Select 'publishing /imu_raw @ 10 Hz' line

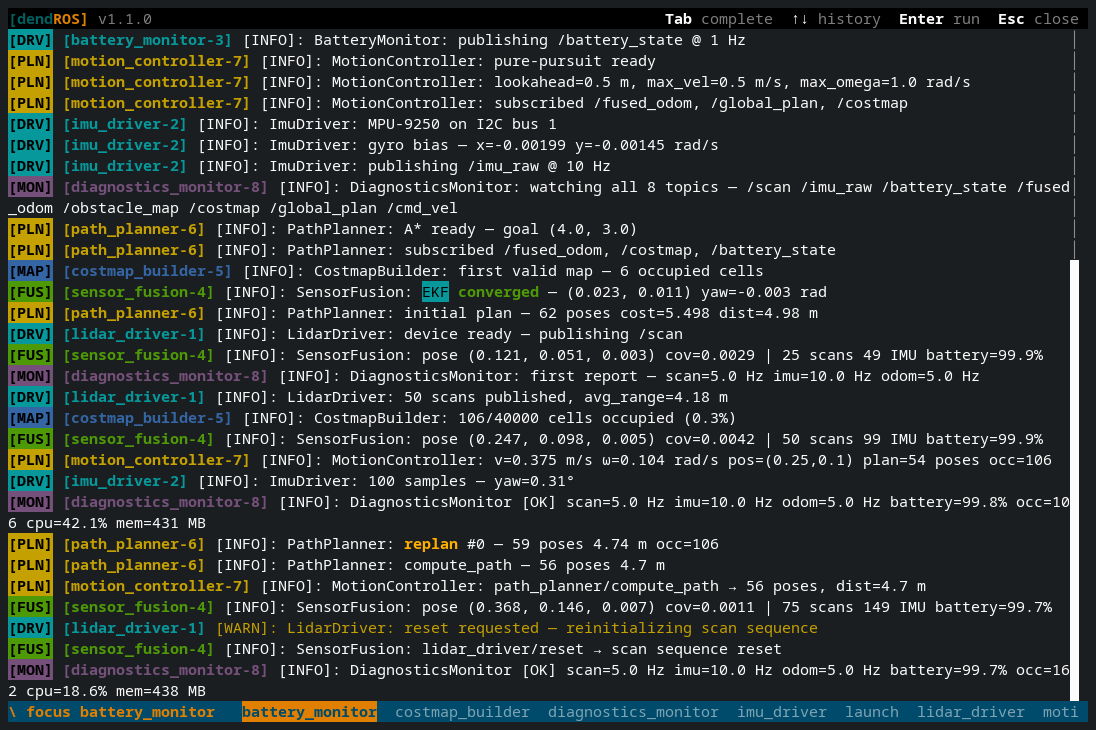310,166
